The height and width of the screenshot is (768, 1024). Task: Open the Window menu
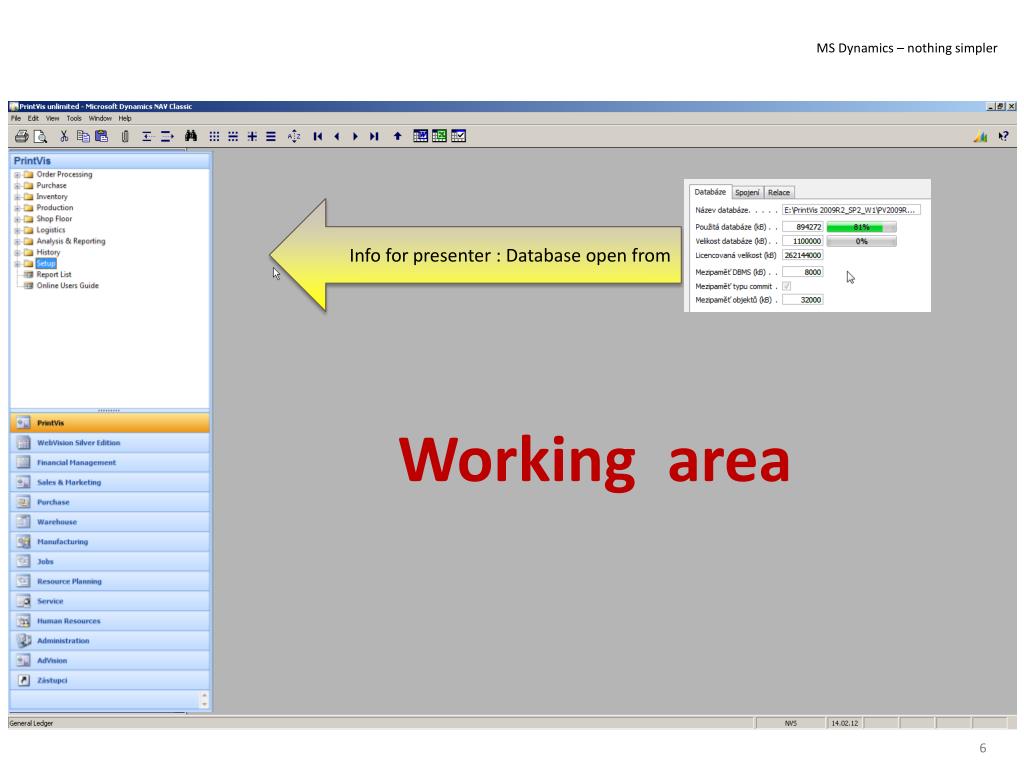pyautogui.click(x=100, y=118)
